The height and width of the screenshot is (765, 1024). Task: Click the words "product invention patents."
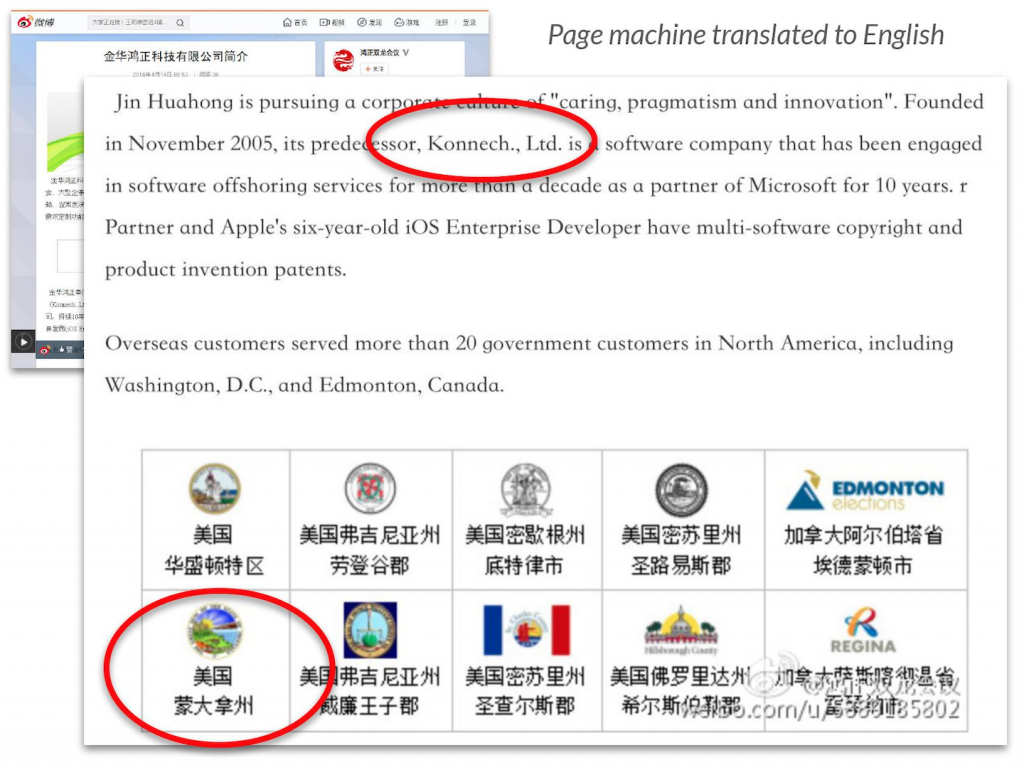click(226, 270)
